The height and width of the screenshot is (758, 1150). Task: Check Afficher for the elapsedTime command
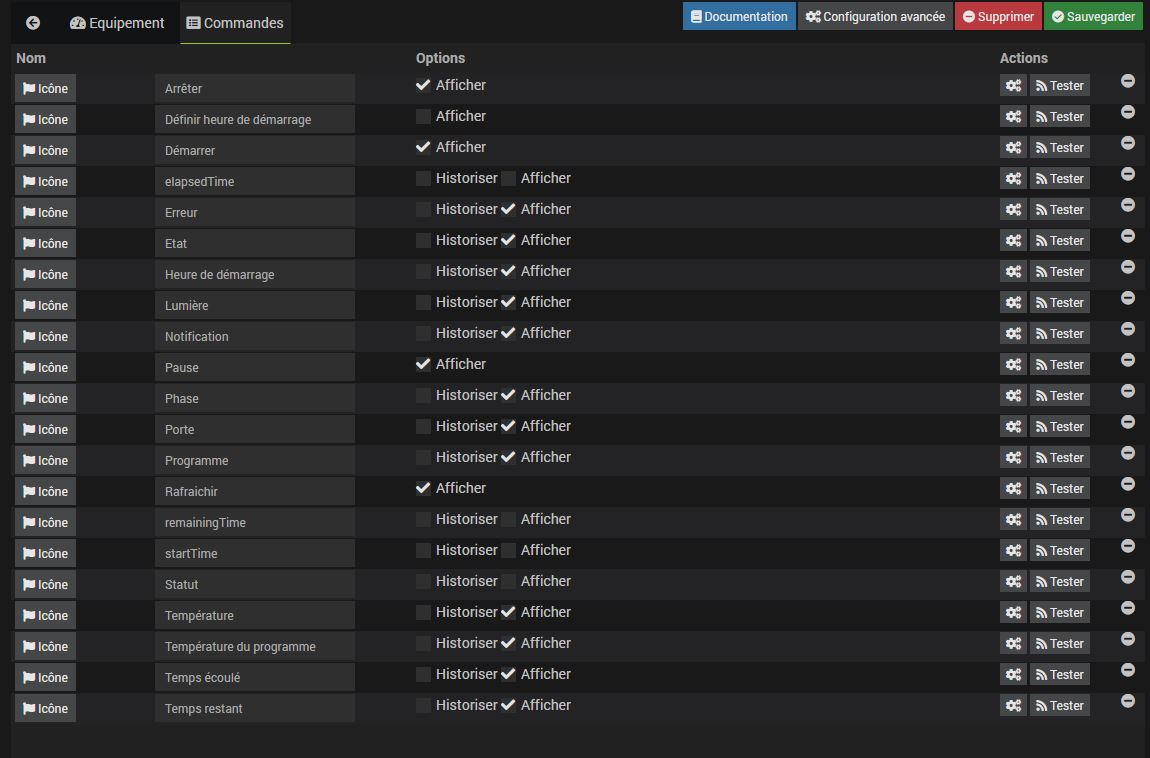[x=508, y=178]
